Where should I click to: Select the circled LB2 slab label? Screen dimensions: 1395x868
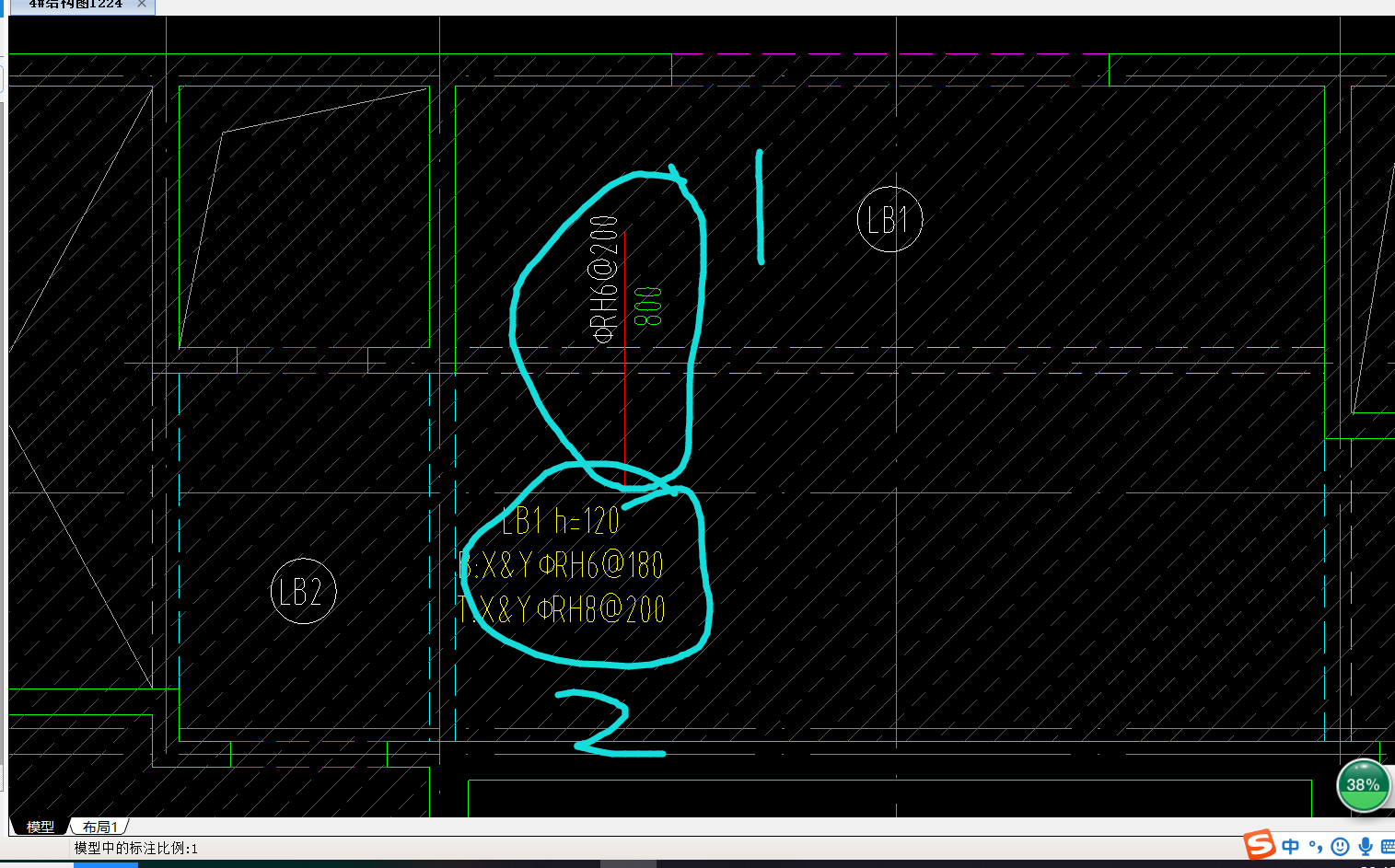click(x=303, y=591)
